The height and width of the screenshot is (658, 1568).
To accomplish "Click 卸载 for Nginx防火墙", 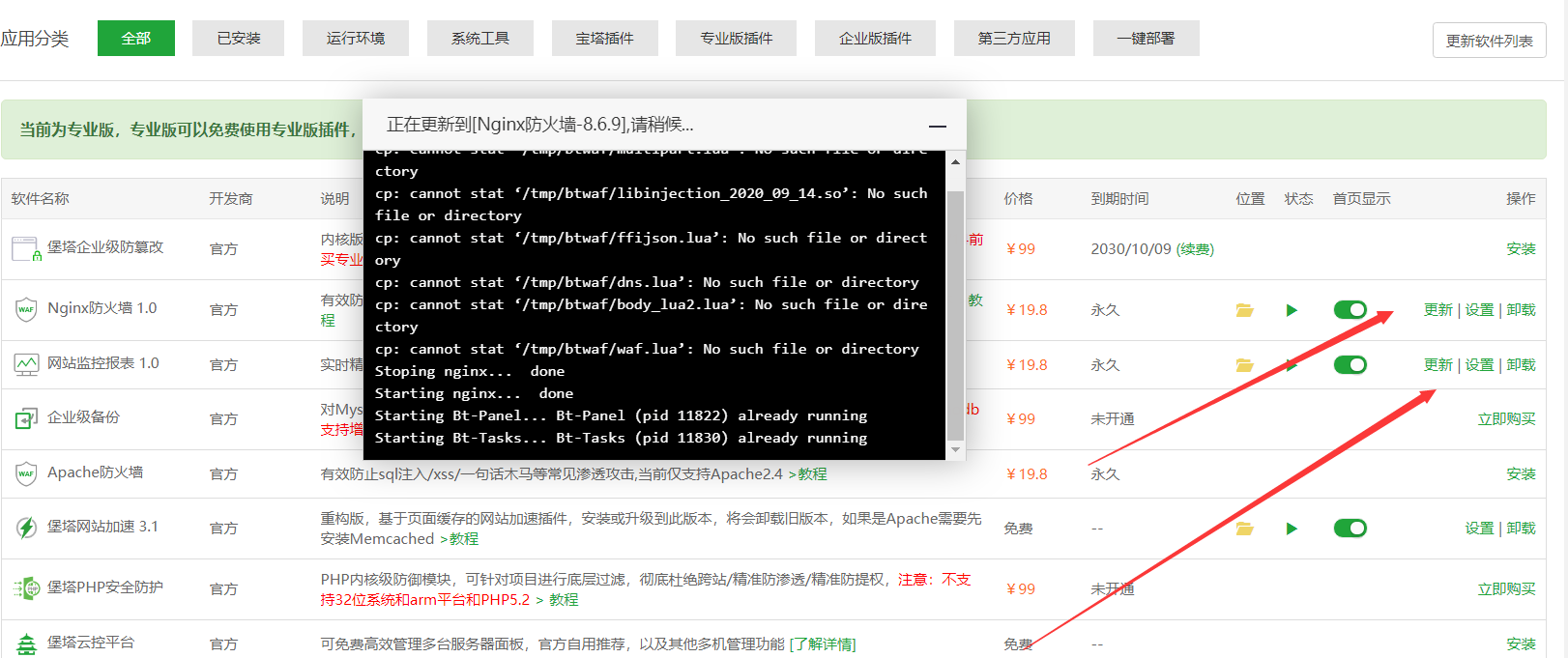I will click(1521, 310).
